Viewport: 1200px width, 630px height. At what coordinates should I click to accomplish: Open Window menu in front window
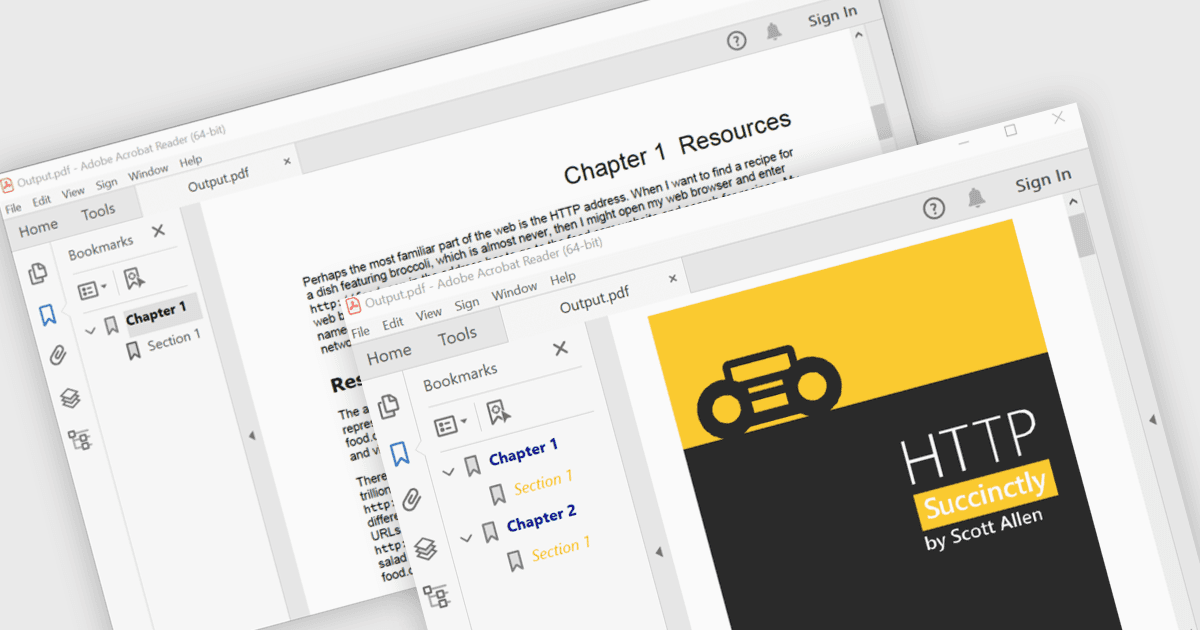coord(515,290)
